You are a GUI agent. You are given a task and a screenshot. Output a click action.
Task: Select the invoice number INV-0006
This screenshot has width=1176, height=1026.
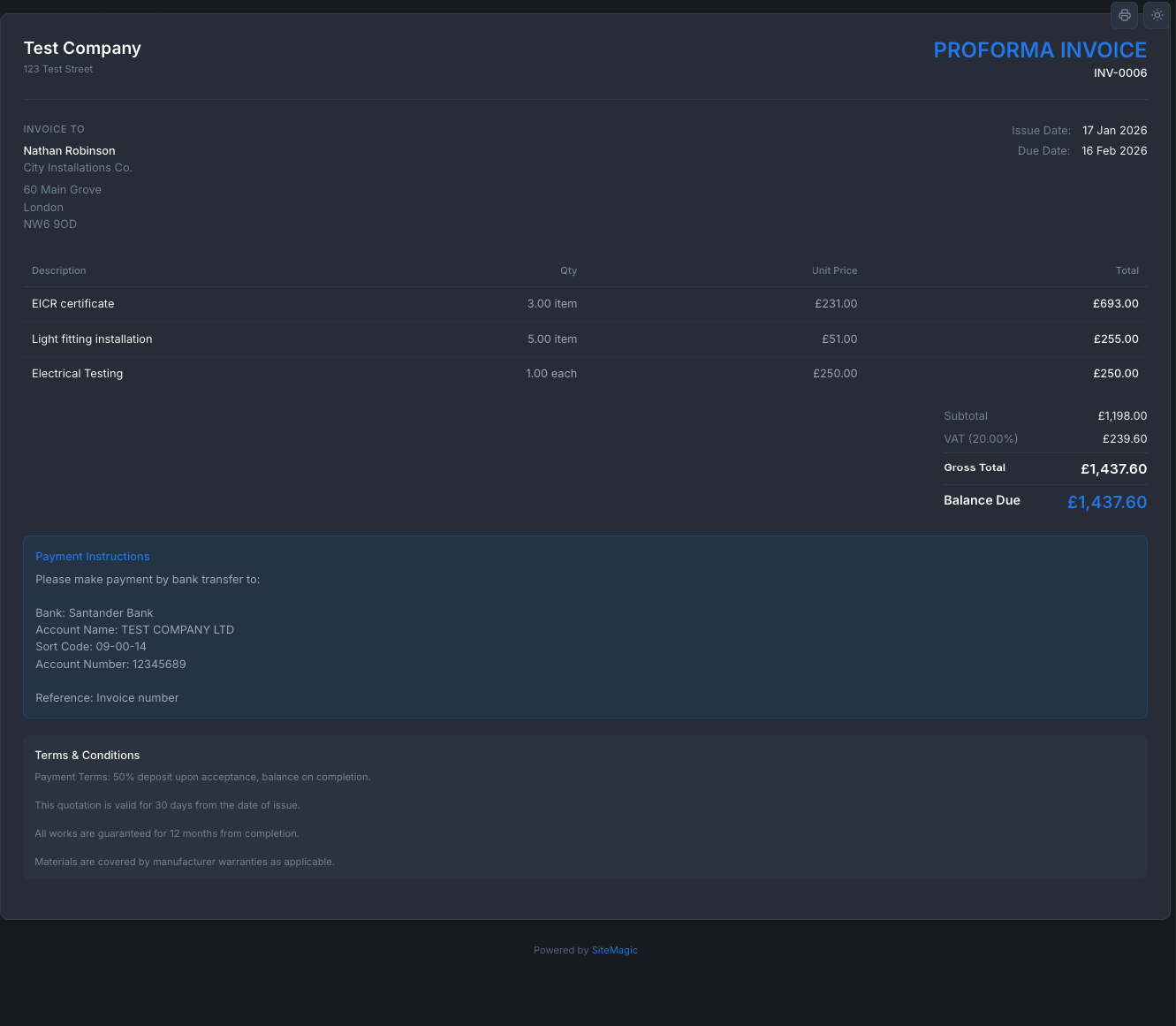[x=1119, y=72]
